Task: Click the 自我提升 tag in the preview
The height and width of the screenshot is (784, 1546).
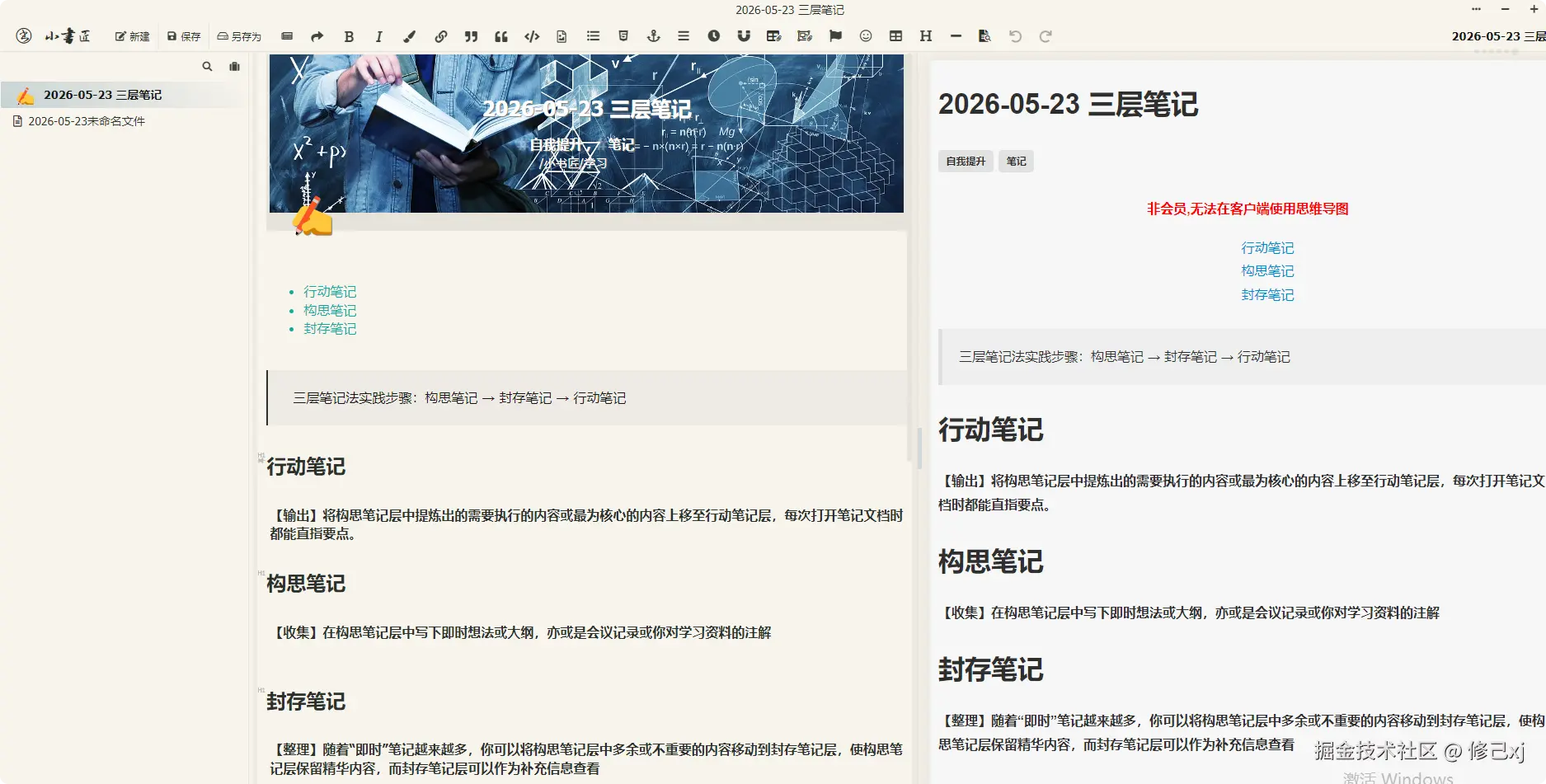Action: [966, 162]
